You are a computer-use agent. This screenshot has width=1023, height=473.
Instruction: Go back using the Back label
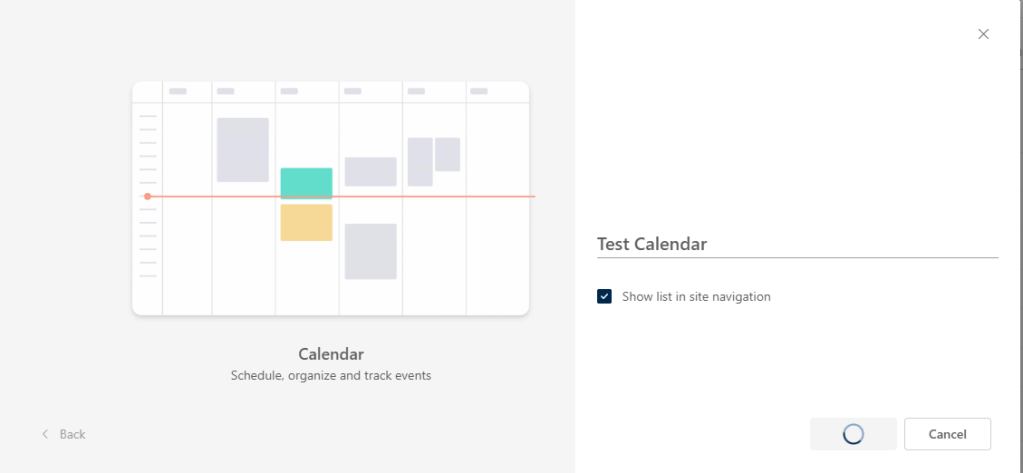(x=72, y=434)
